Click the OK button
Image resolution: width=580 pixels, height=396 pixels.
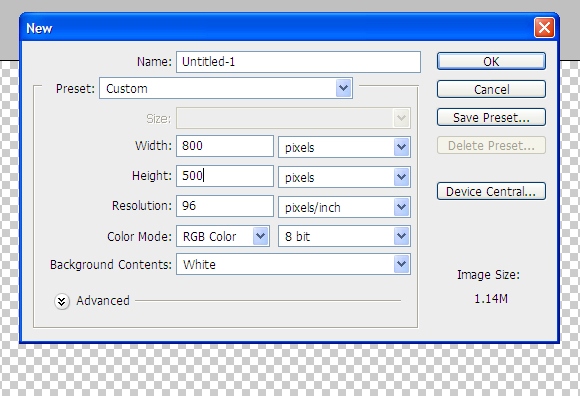pos(491,61)
